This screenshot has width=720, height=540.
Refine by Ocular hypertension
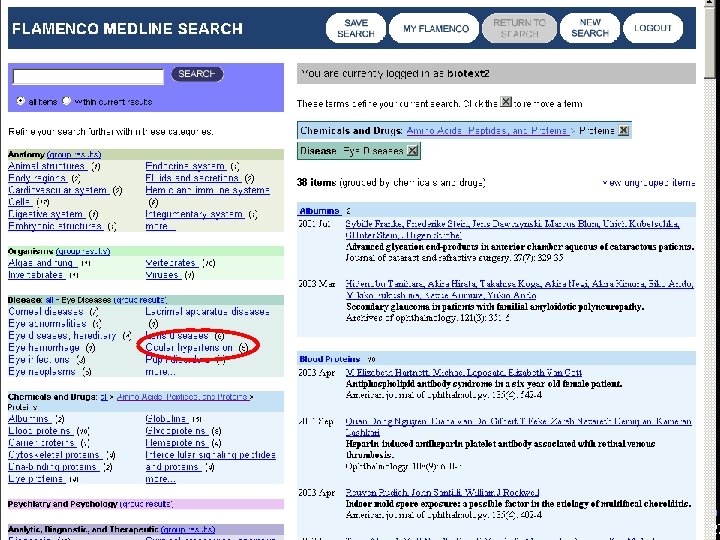pyautogui.click(x=189, y=347)
